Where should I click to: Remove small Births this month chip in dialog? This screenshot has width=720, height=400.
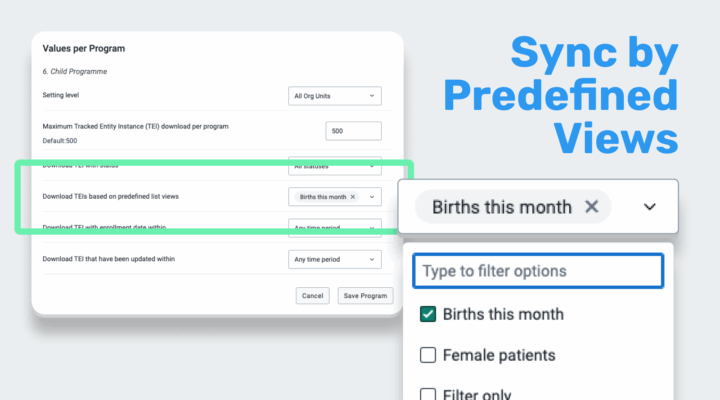point(353,197)
